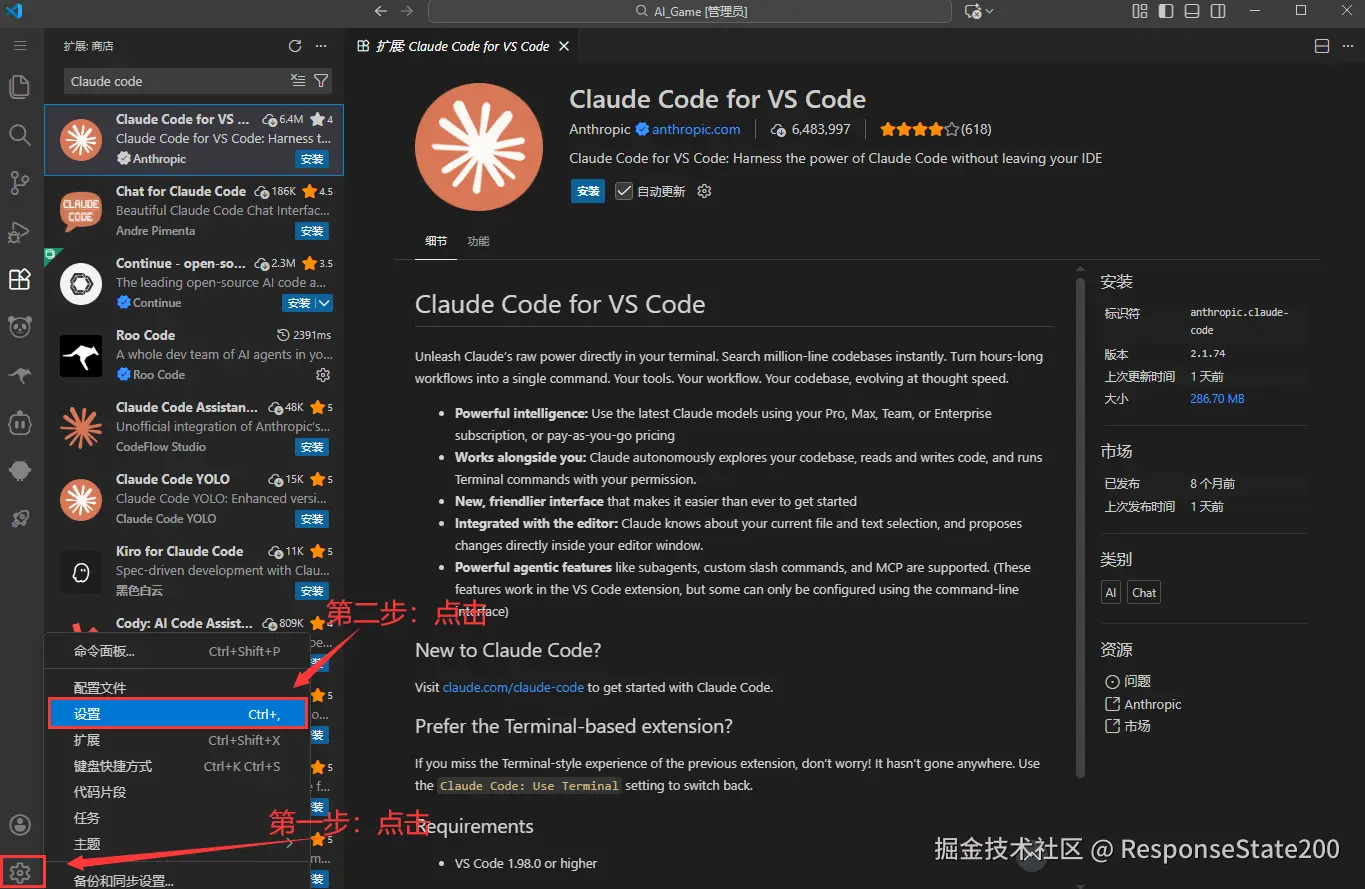Filter extensions using the funnel icon

pos(321,81)
